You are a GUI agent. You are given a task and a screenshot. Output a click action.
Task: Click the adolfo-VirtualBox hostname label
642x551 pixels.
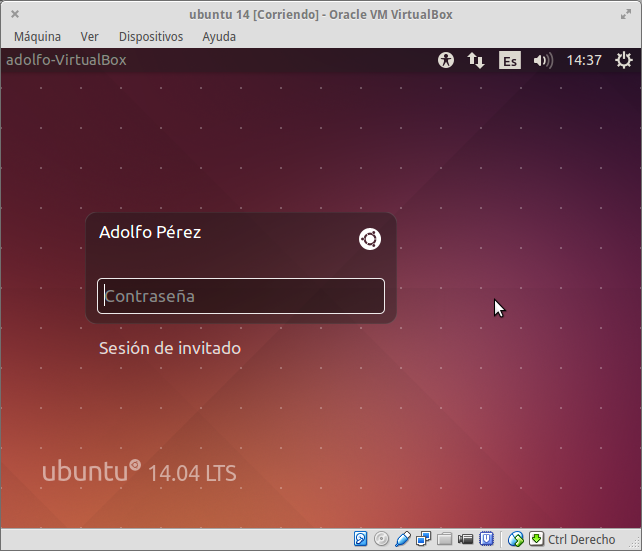(x=66, y=60)
